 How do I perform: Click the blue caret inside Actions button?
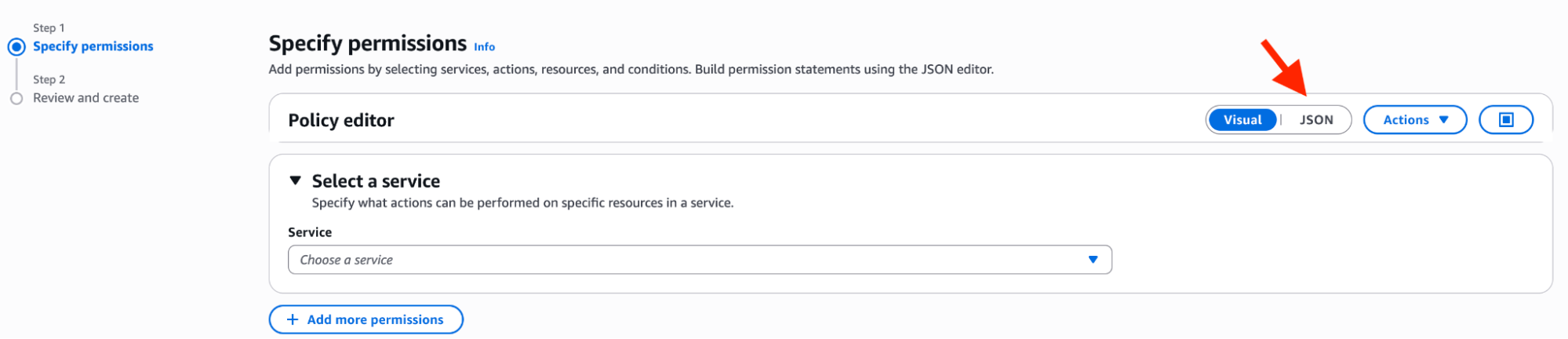pos(1443,120)
